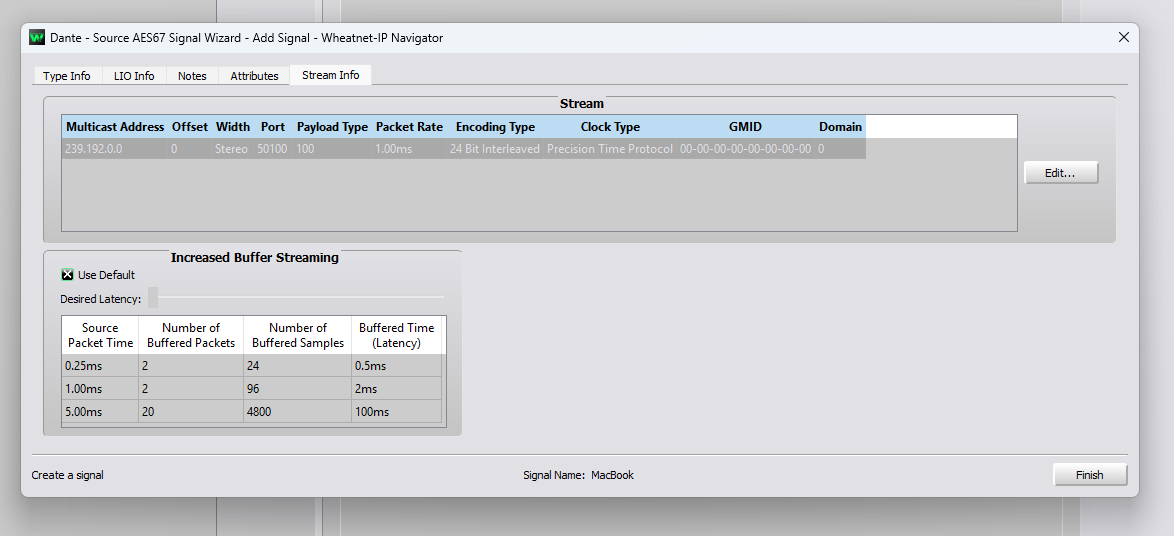
Task: Click the payload type value 100
Action: click(332, 149)
